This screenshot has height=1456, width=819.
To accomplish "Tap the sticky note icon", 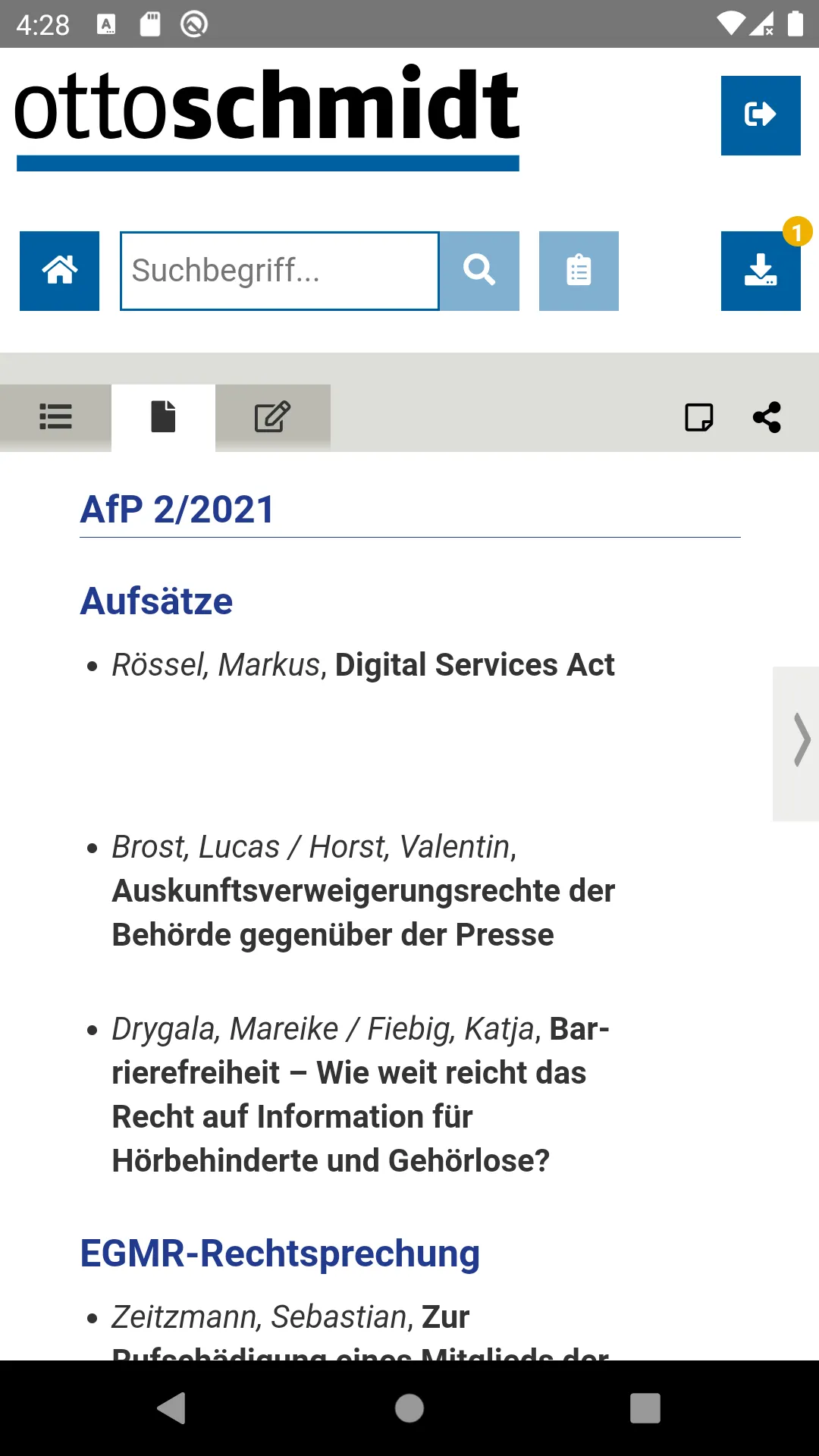I will click(x=698, y=417).
